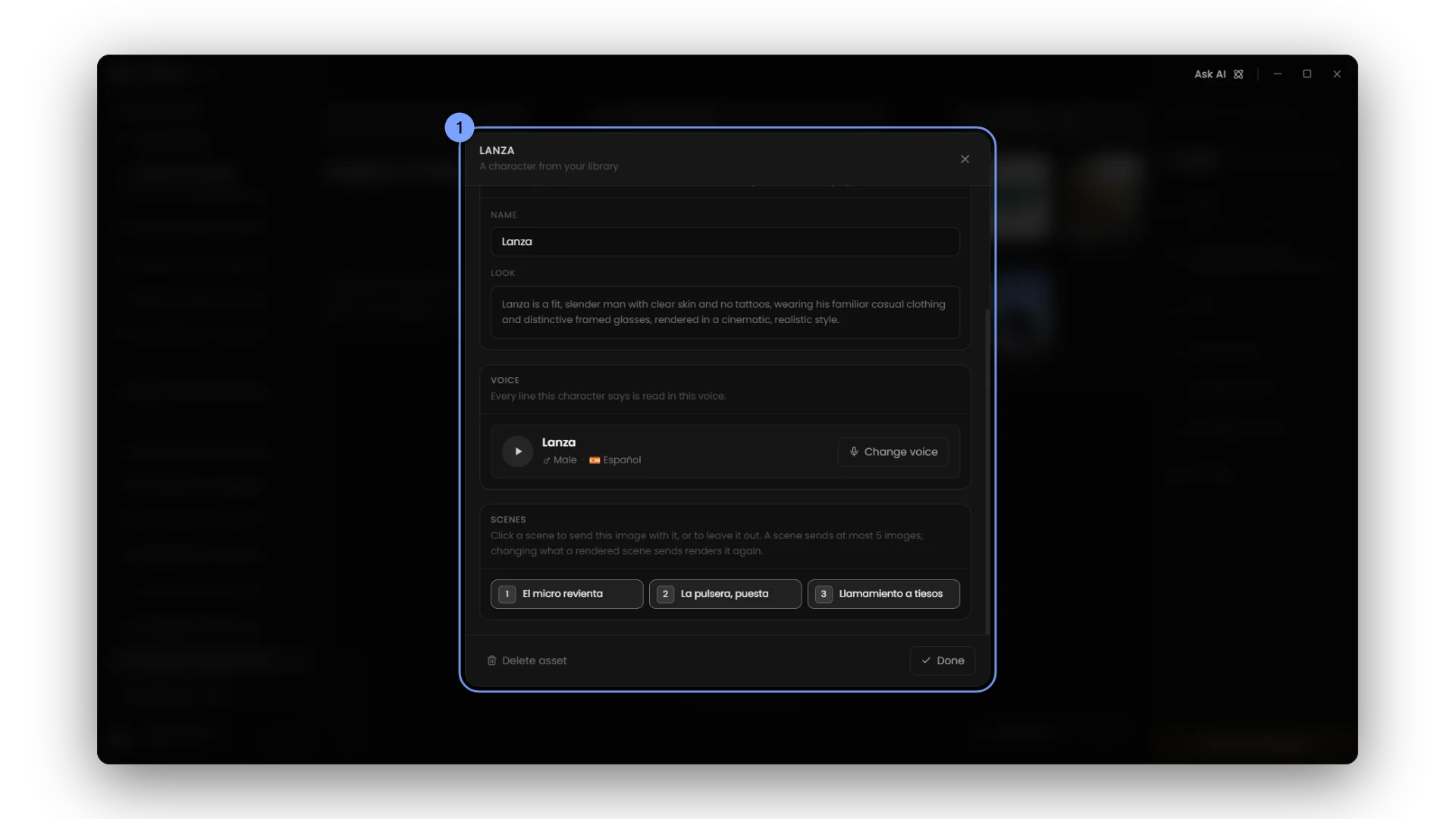Maximize the application window
This screenshot has height=819, width=1456.
point(1307,74)
